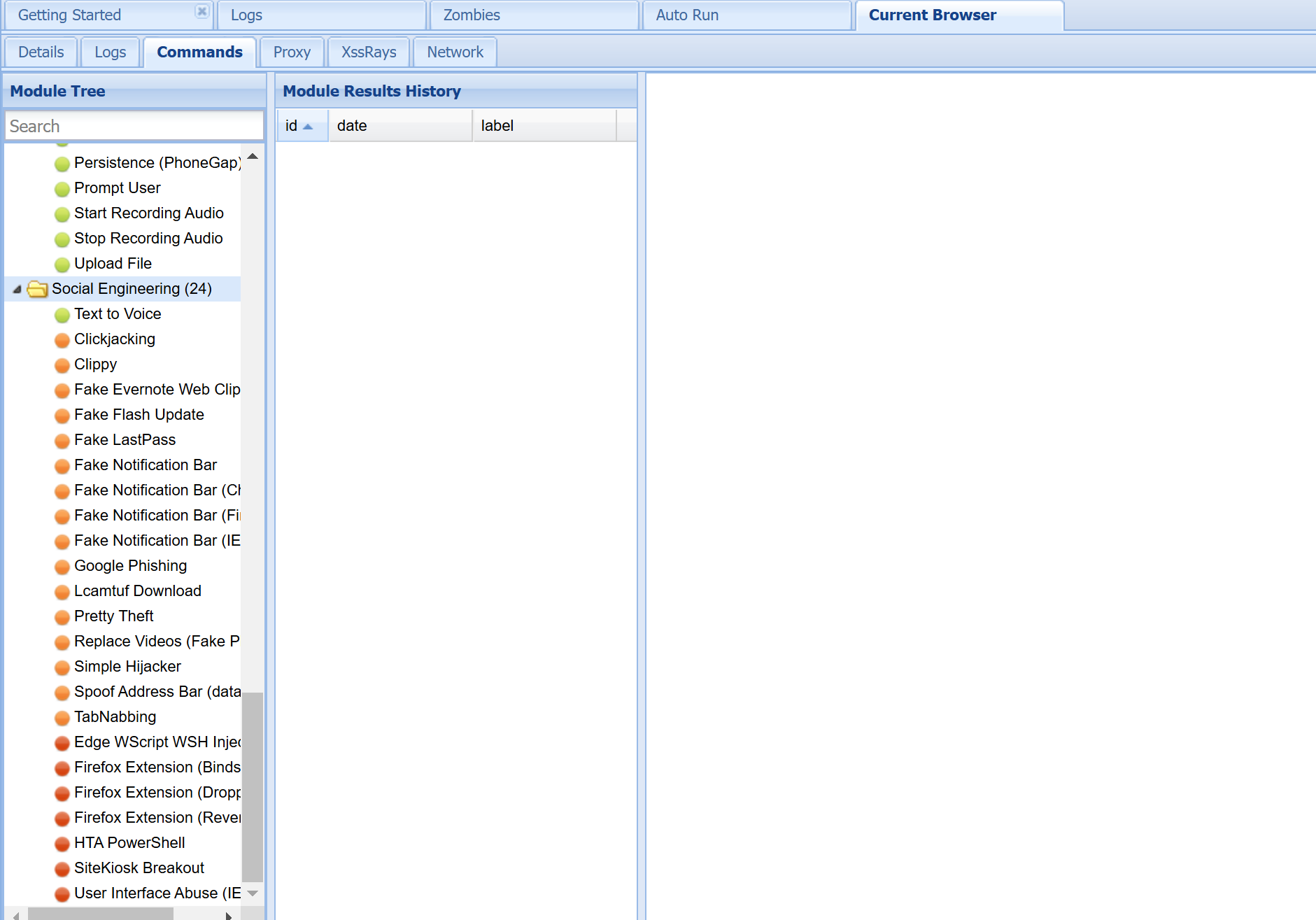1316x920 pixels.
Task: Select the Commands sub-tab
Action: (x=199, y=52)
